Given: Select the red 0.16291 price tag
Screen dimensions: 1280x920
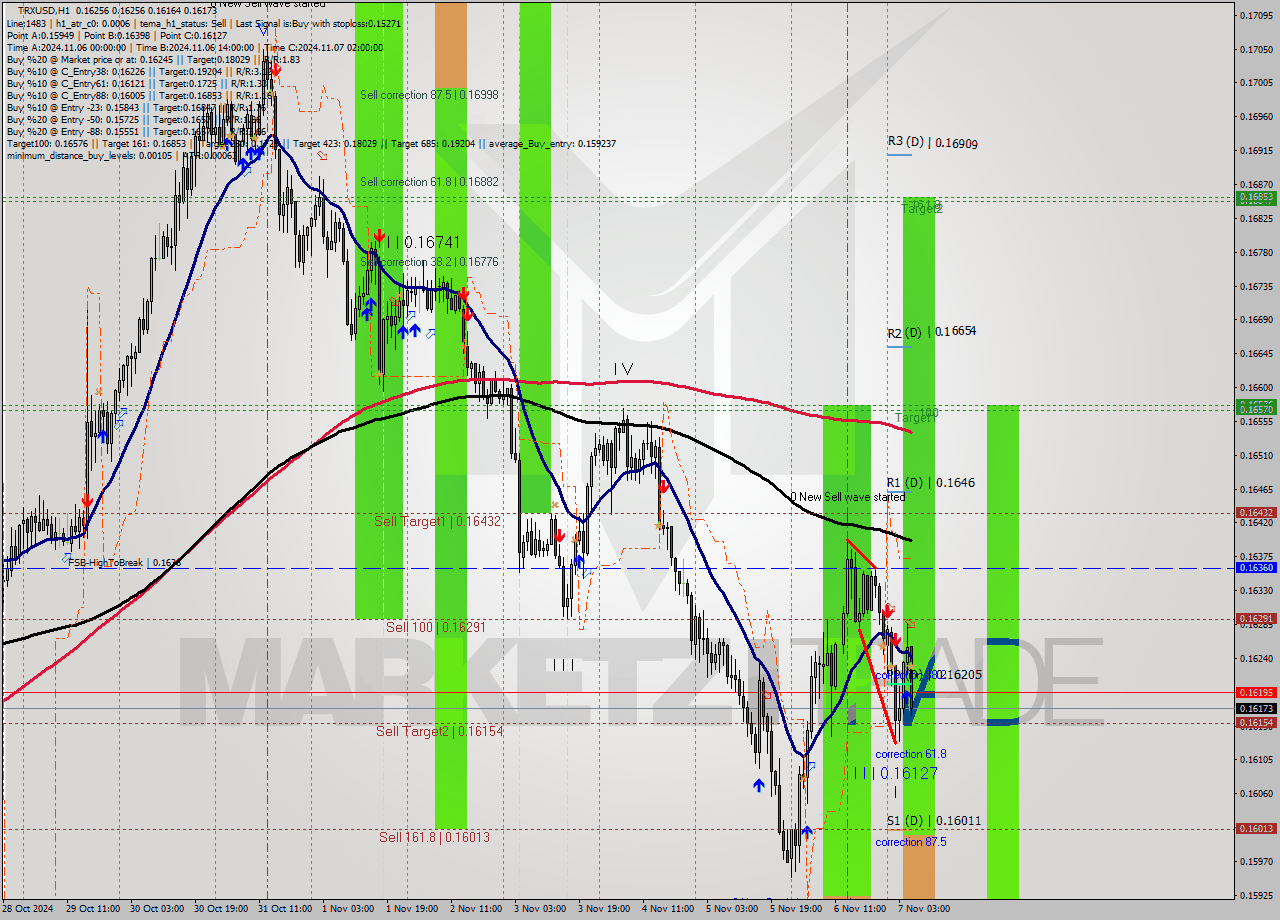Looking at the screenshot, I should click(x=1256, y=618).
